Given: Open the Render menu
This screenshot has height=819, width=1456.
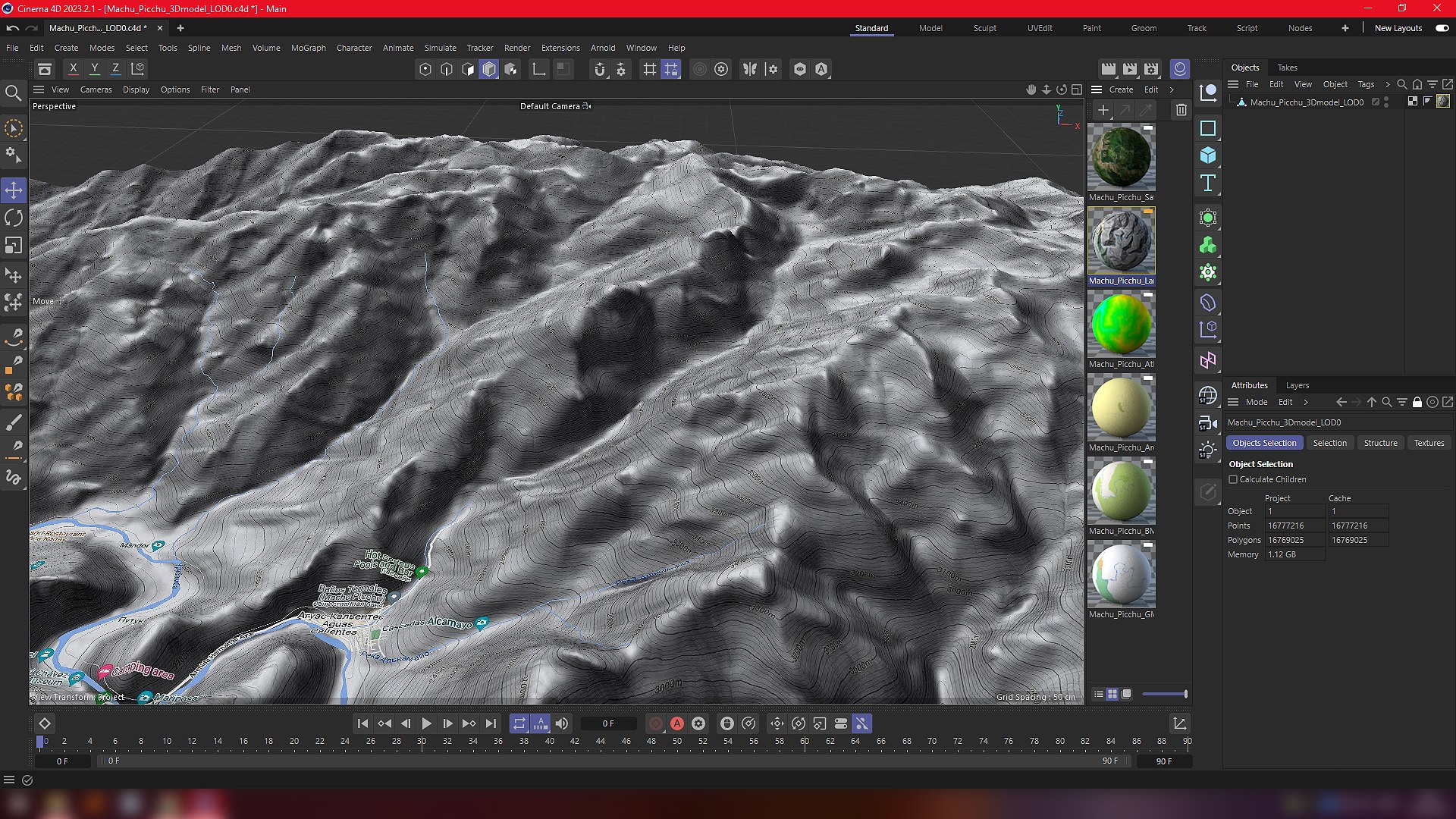Looking at the screenshot, I should [517, 48].
